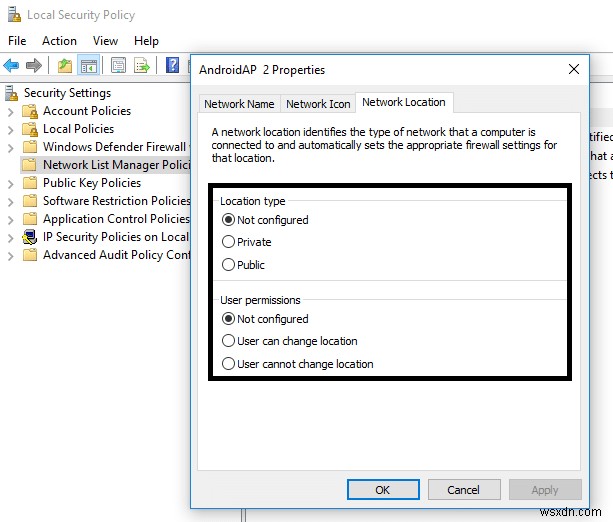613x522 pixels.
Task: Click the Forward arrow toolbar icon
Action: [x=34, y=65]
